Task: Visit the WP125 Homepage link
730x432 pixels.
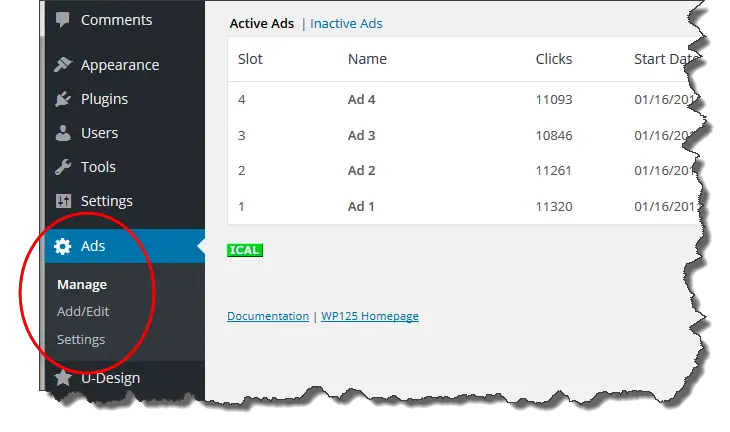Action: click(x=370, y=316)
